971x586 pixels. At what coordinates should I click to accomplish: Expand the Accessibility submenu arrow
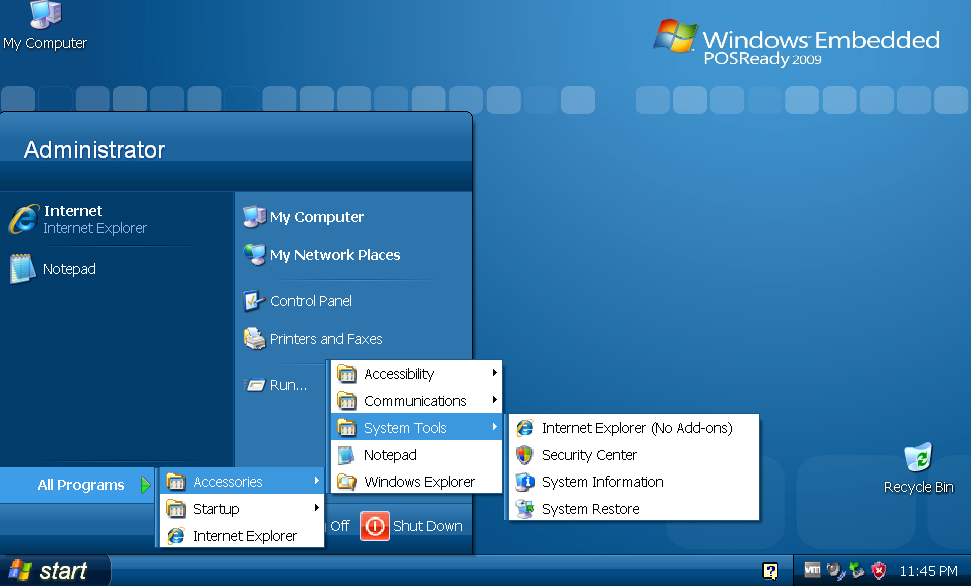coord(495,373)
